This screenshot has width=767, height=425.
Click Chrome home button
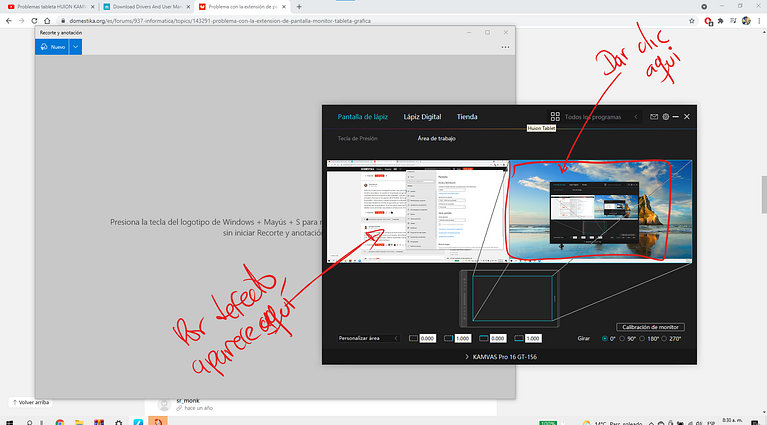(x=47, y=21)
